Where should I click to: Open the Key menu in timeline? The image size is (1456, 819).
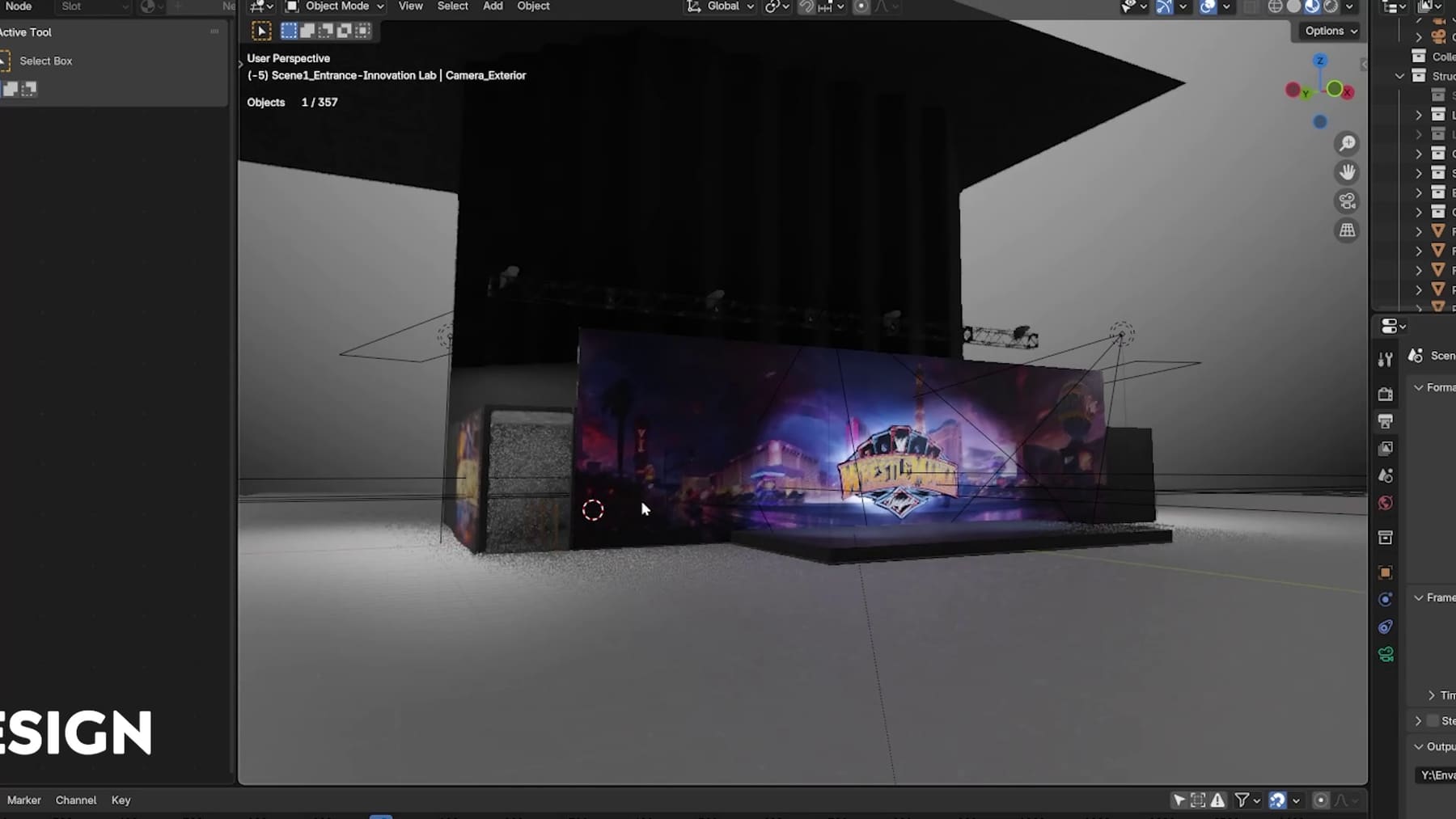click(x=121, y=800)
